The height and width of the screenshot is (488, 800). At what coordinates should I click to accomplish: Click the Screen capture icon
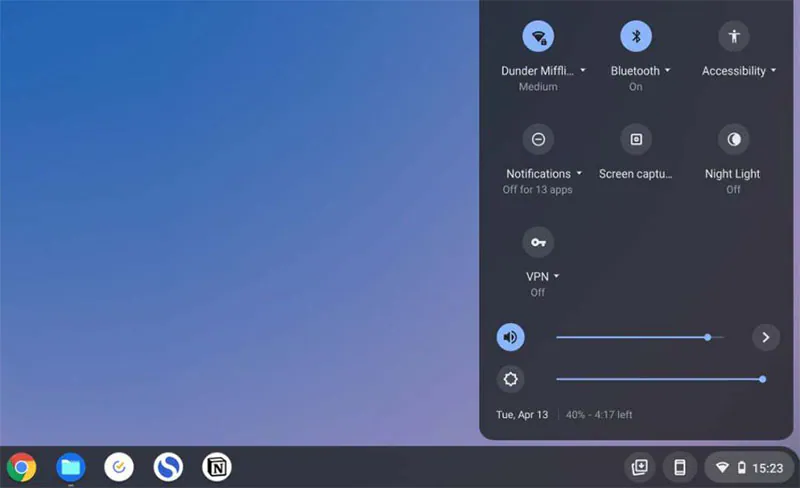pyautogui.click(x=636, y=139)
